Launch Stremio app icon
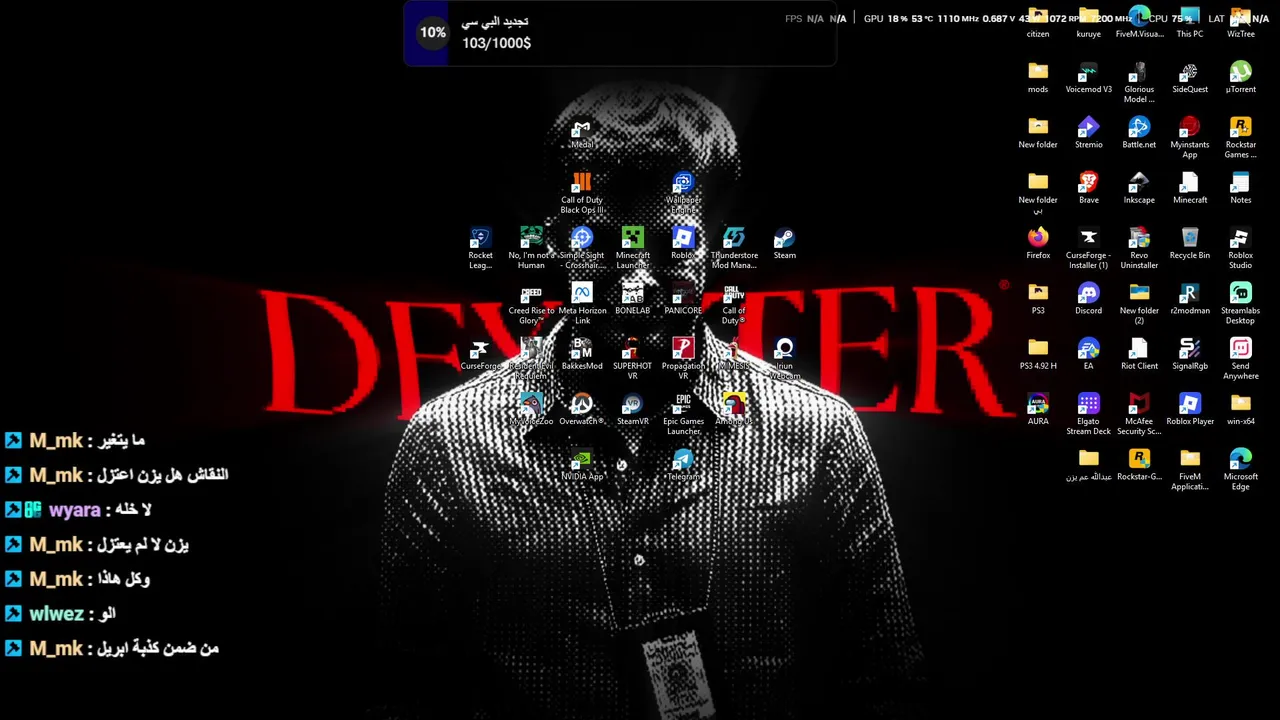The height and width of the screenshot is (720, 1280). (x=1088, y=133)
